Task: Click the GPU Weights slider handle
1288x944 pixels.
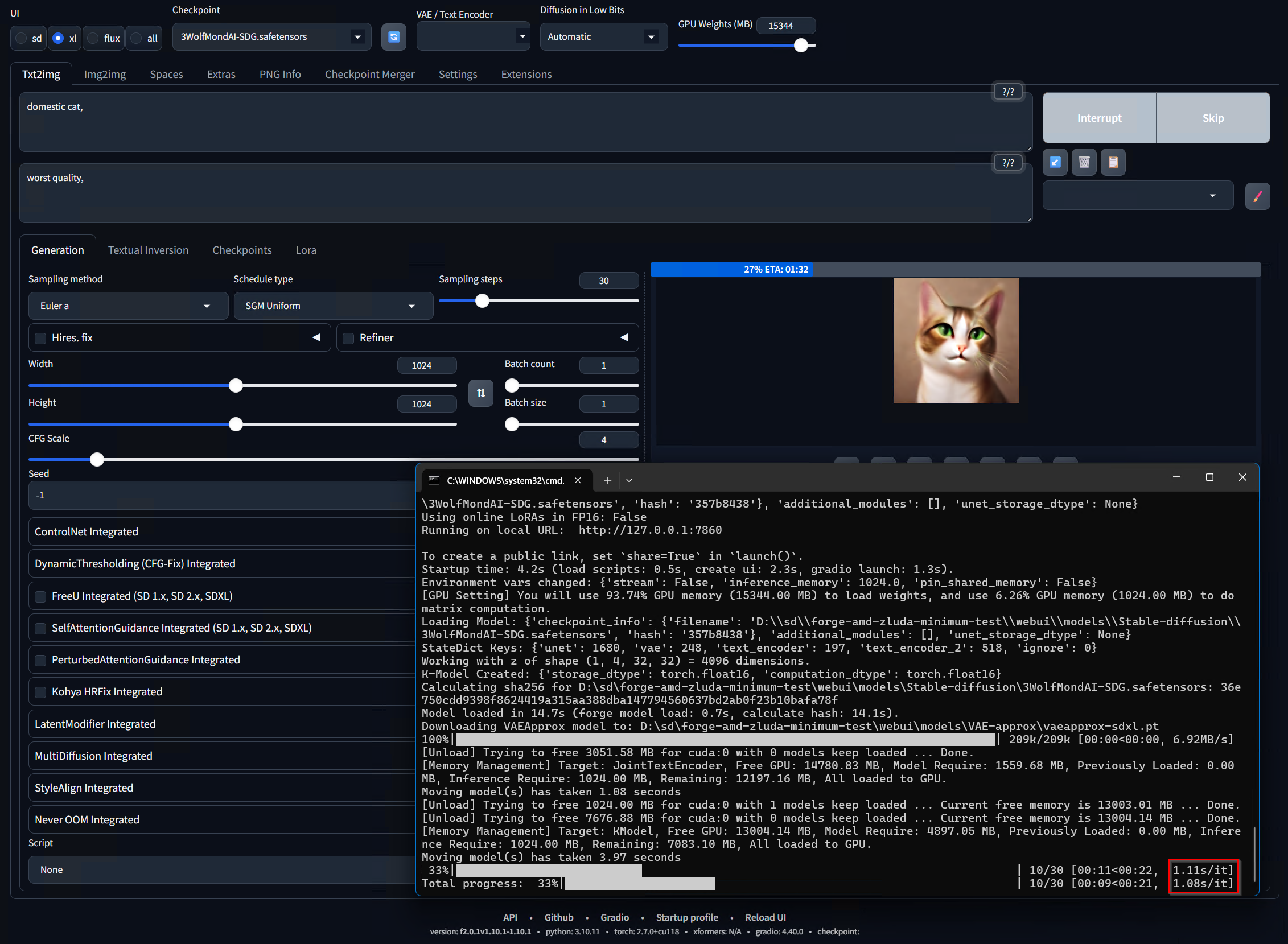Action: coord(801,45)
